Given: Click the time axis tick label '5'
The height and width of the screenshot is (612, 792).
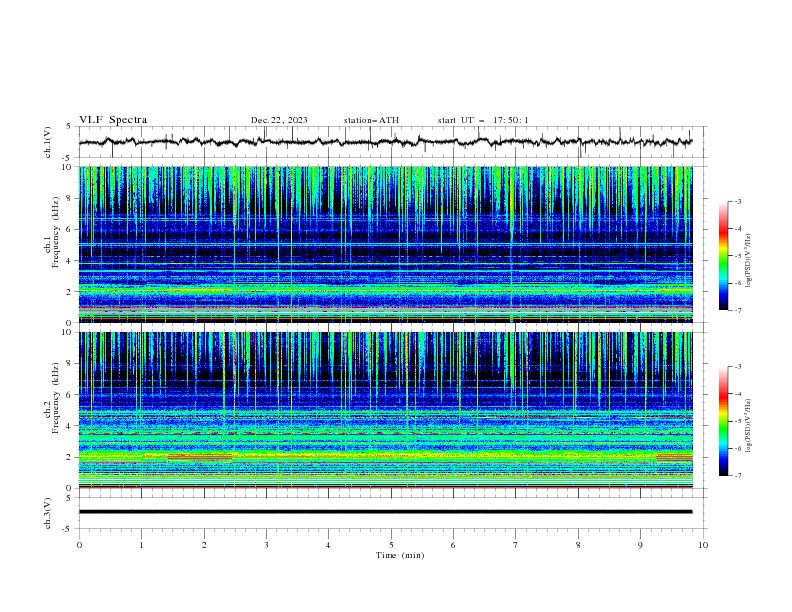Looking at the screenshot, I should (x=391, y=545).
